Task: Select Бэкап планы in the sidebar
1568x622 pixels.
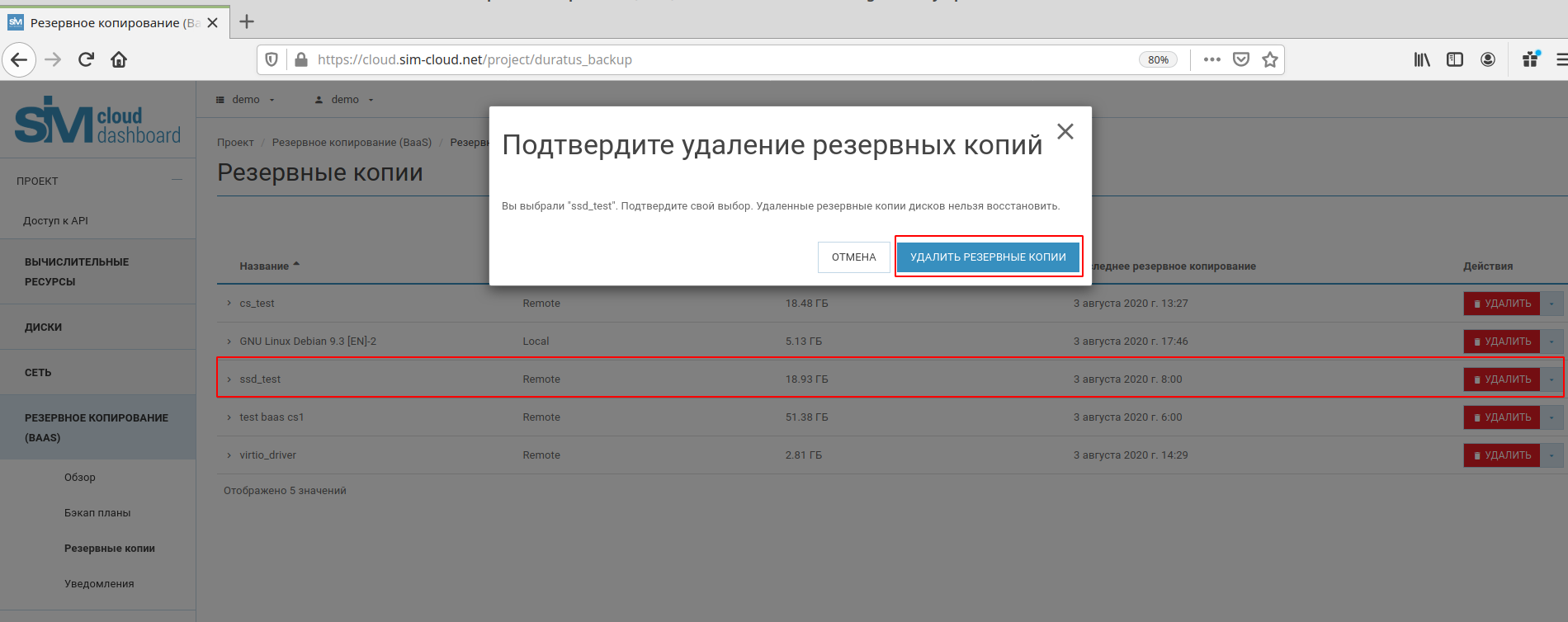Action: click(x=97, y=513)
